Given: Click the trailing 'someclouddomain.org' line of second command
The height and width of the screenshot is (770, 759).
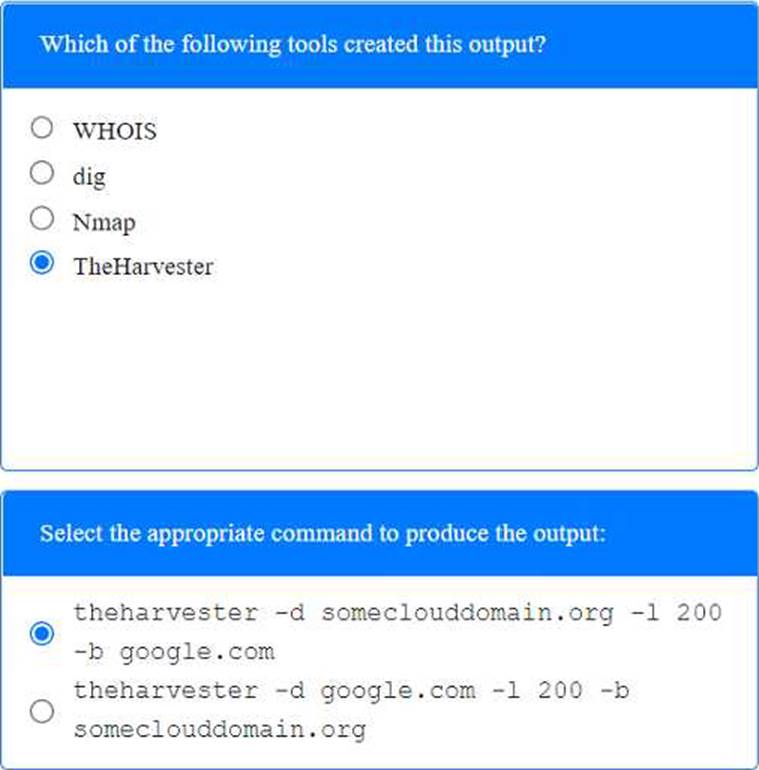Looking at the screenshot, I should coord(220,729).
